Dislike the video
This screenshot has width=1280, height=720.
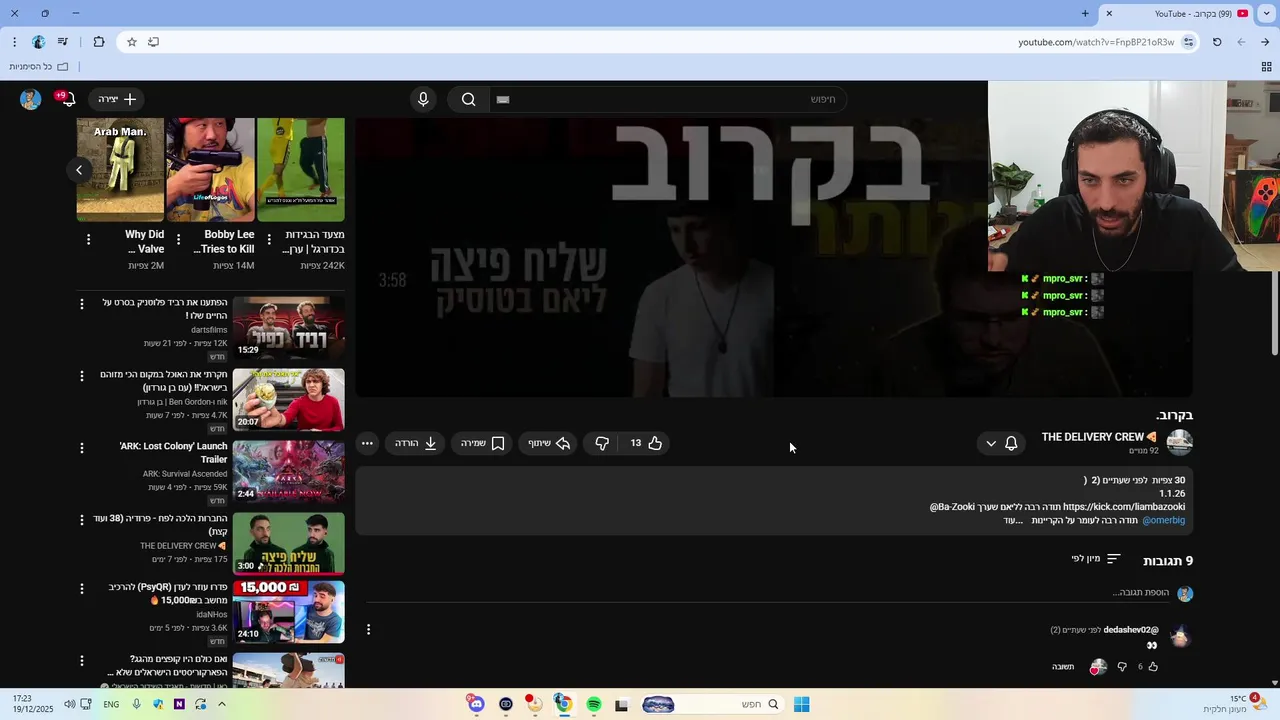click(x=602, y=443)
